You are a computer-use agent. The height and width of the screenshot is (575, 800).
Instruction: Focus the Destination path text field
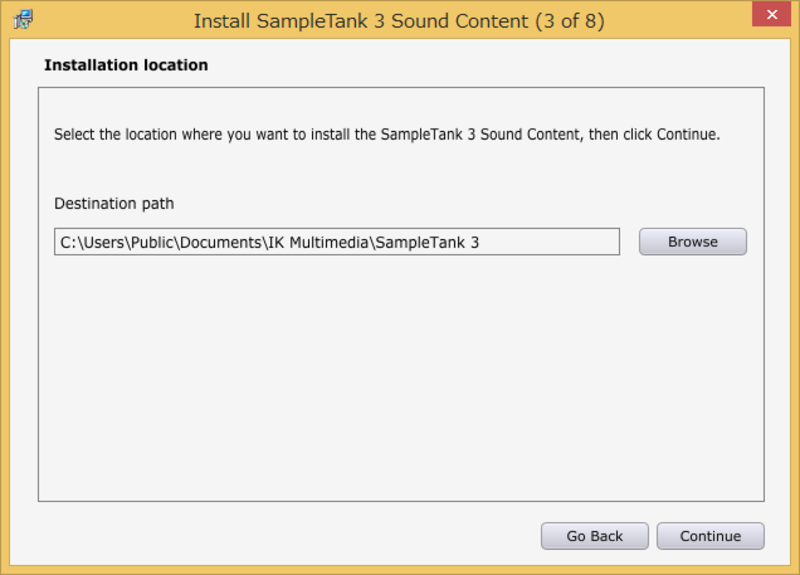click(x=337, y=242)
